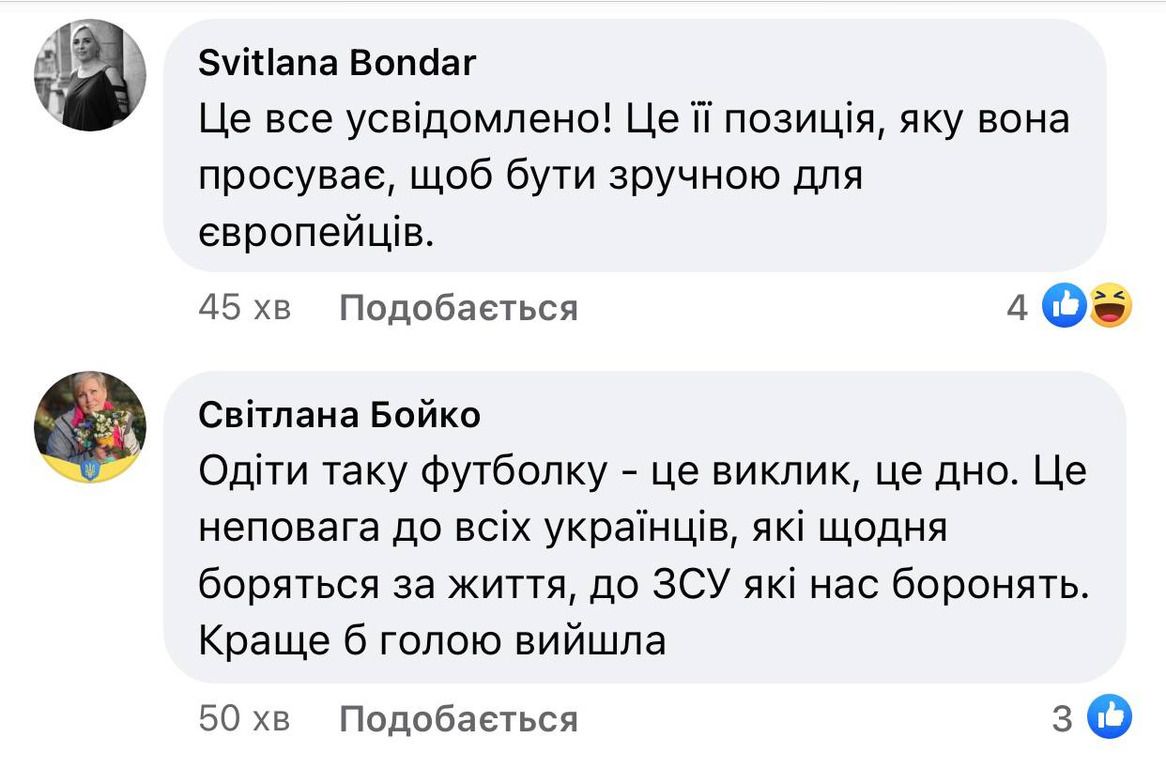
Task: Click the phrase "просуває, щоб бути зручною для"
Action: [x=530, y=177]
